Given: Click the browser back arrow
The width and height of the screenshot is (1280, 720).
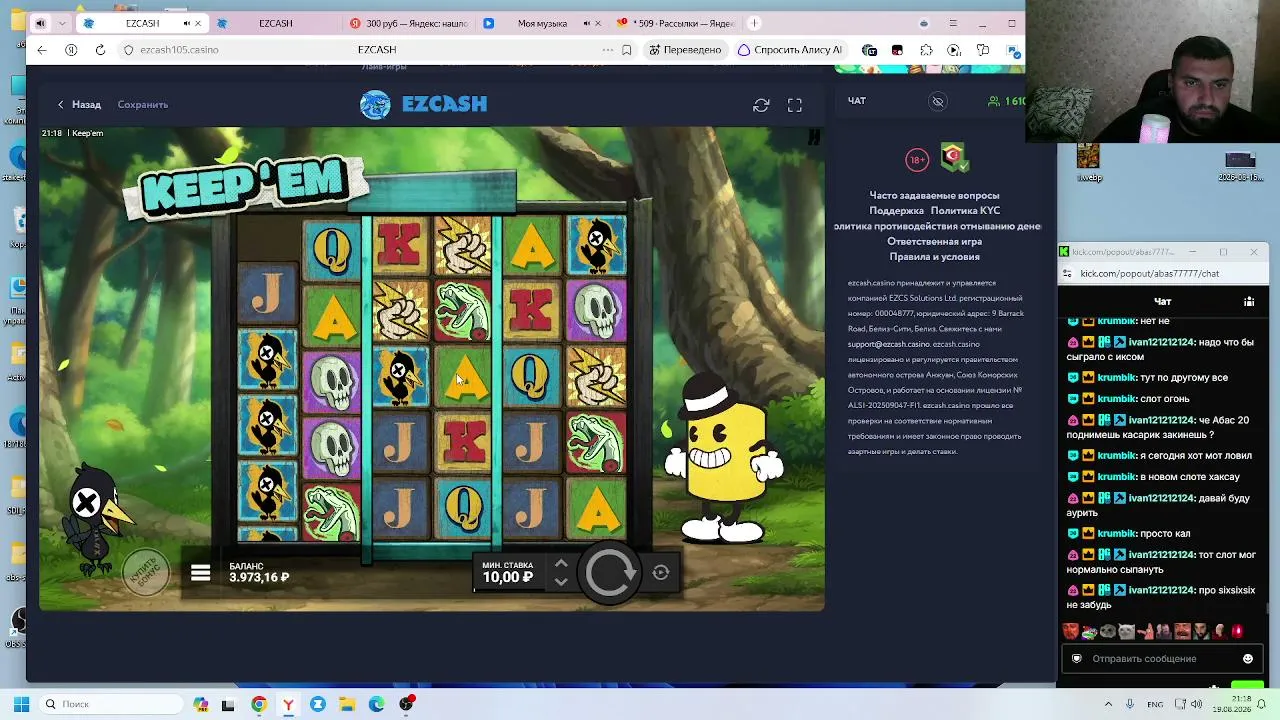Looking at the screenshot, I should pyautogui.click(x=42, y=50).
